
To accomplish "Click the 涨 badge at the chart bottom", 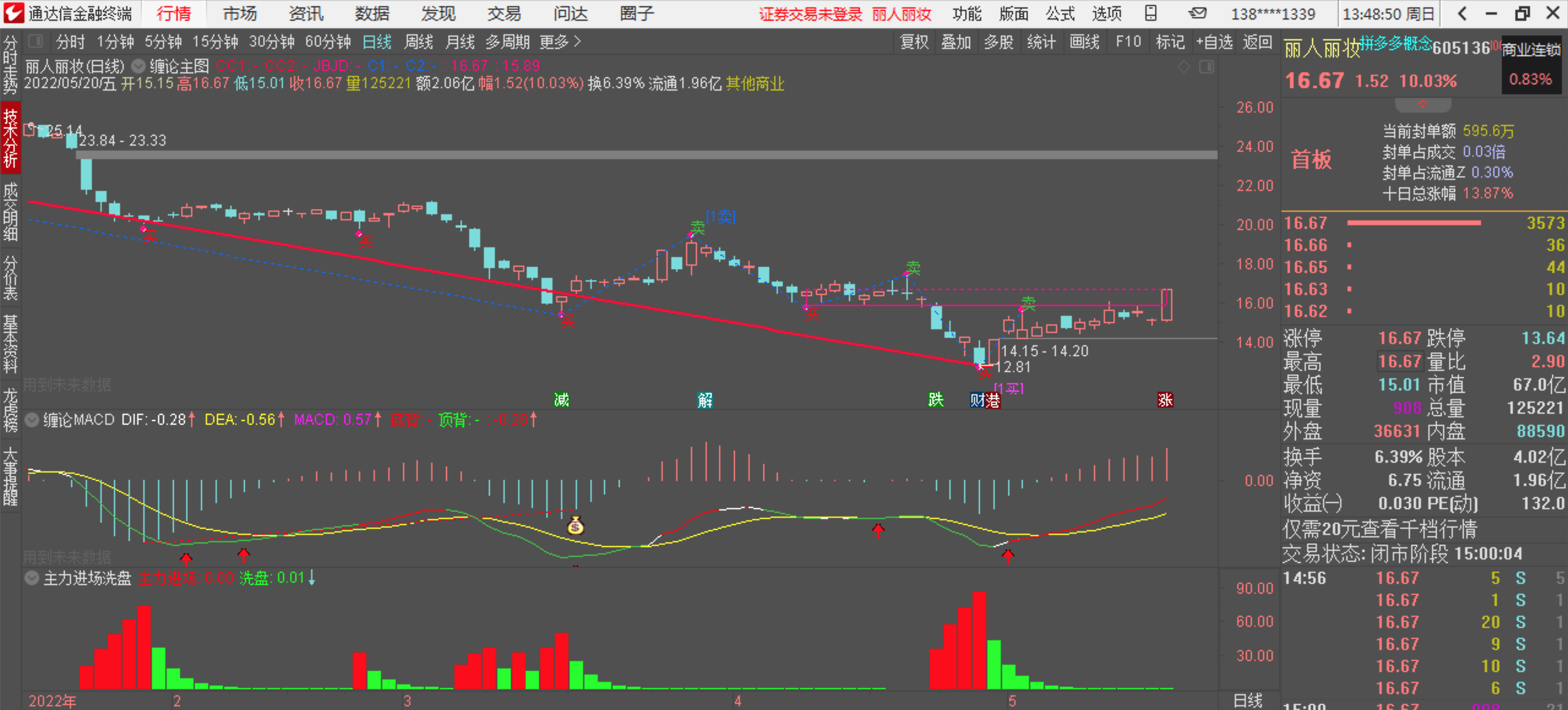I will tap(1165, 400).
